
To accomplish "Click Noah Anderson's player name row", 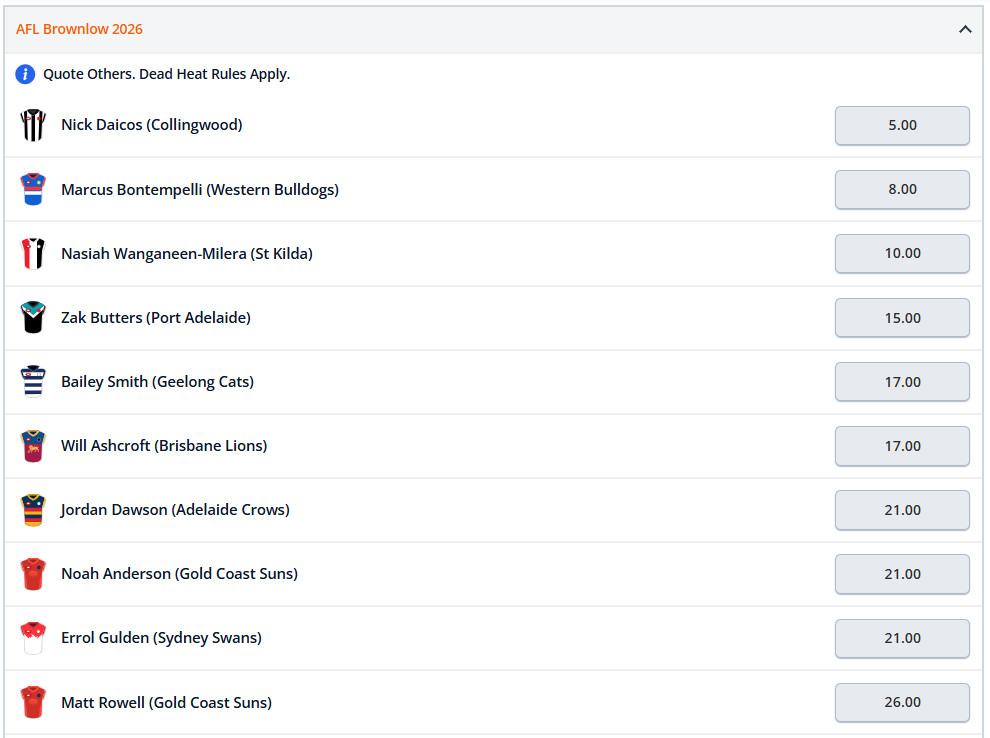I will click(x=179, y=574).
